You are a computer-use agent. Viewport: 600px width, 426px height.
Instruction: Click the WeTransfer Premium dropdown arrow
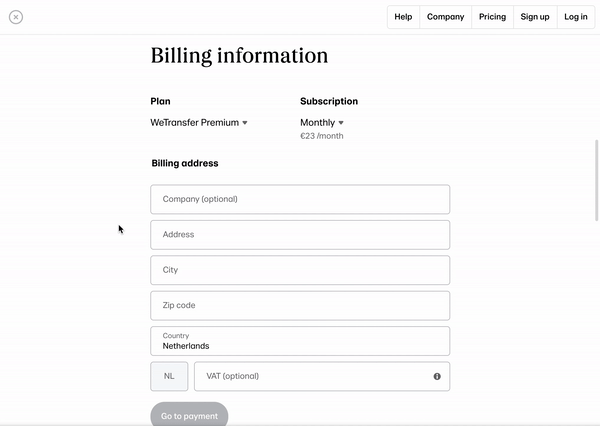[x=245, y=123]
